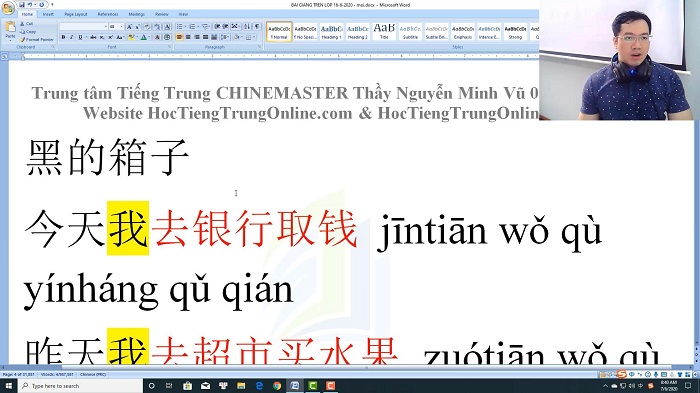Toggle Show/Hide paragraph marks

[x=257, y=26]
